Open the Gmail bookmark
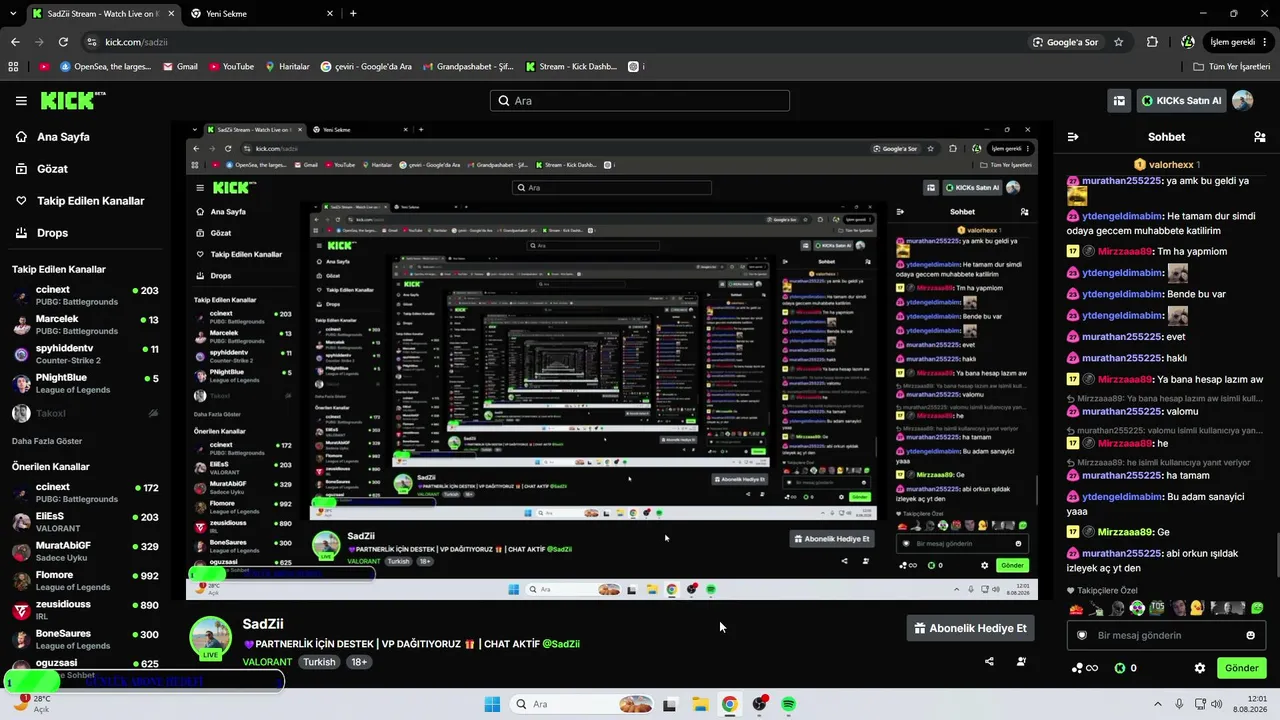 [x=179, y=67]
